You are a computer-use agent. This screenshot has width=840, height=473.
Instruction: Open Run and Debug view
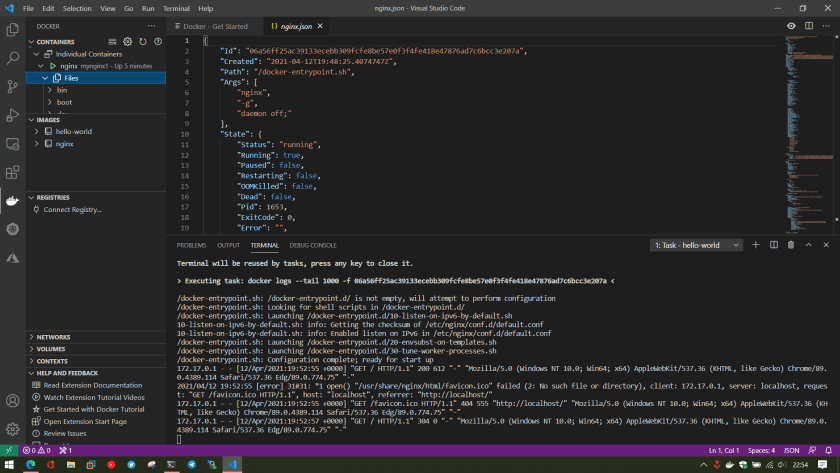pyautogui.click(x=12, y=115)
